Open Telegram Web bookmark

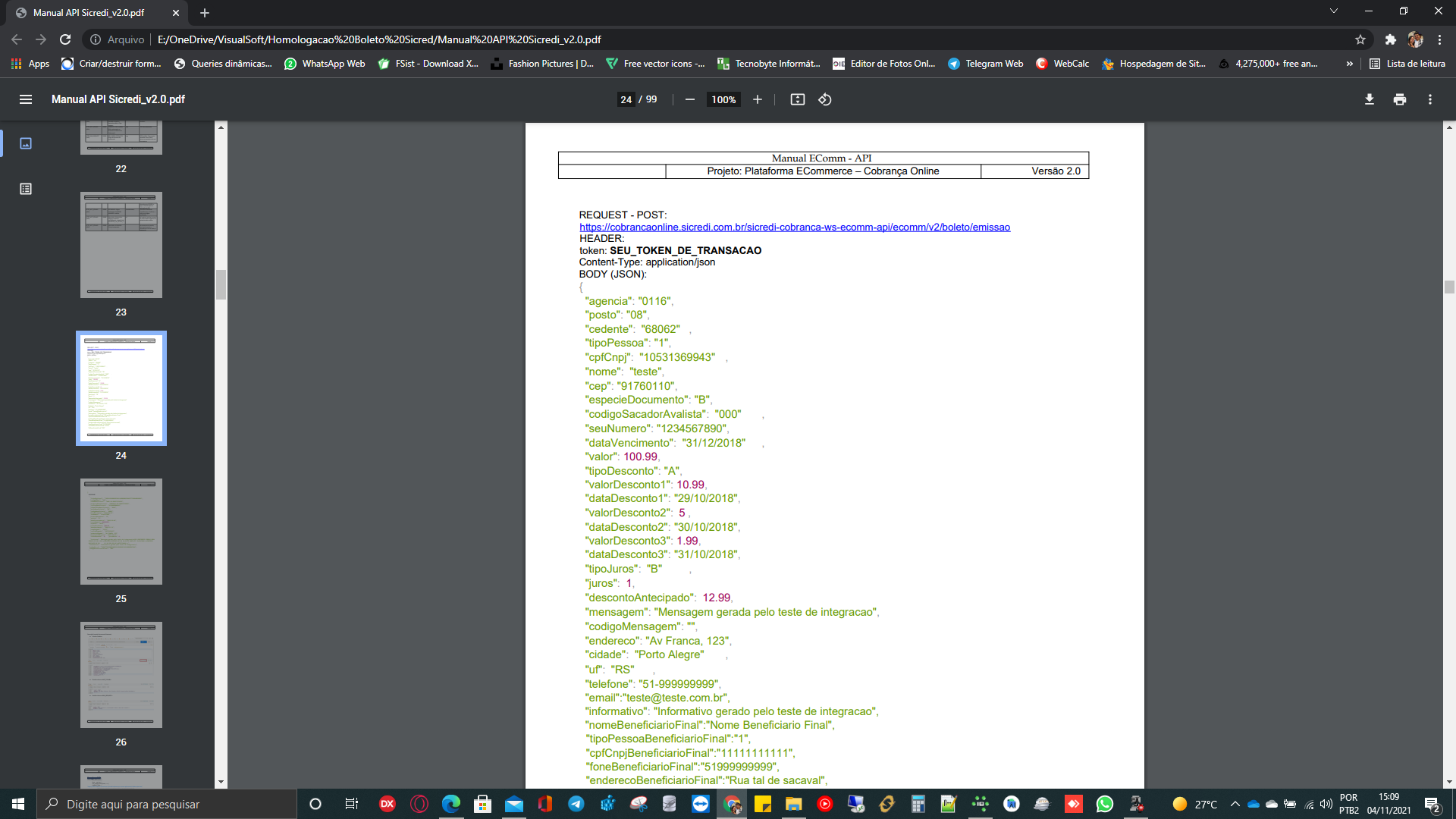click(985, 64)
